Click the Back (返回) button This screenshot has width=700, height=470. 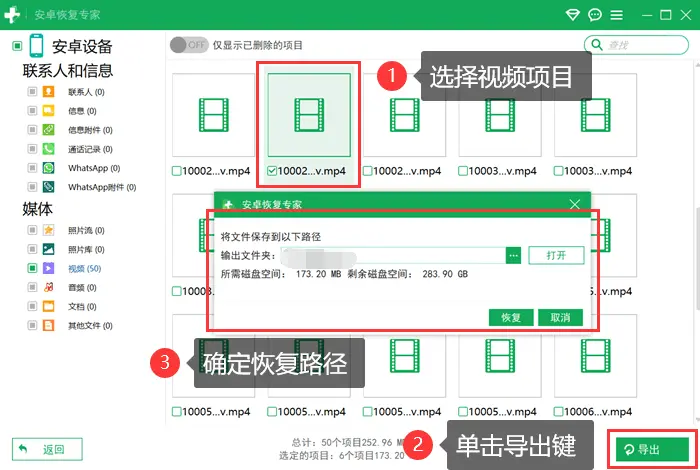click(x=47, y=449)
